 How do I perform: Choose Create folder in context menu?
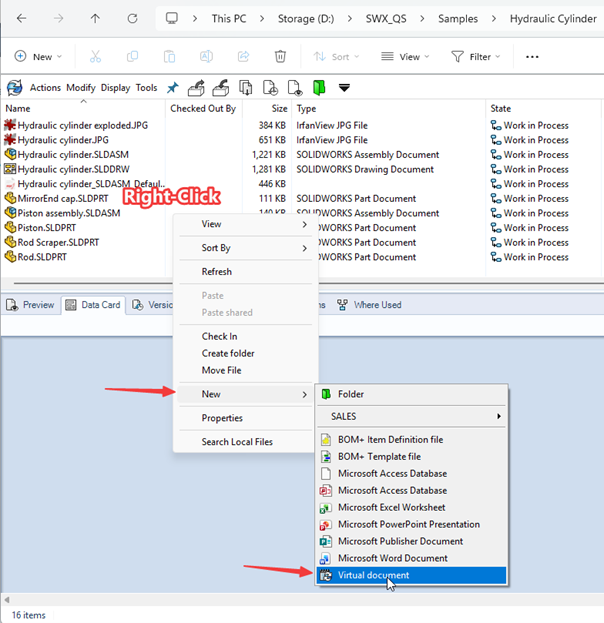coord(246,353)
